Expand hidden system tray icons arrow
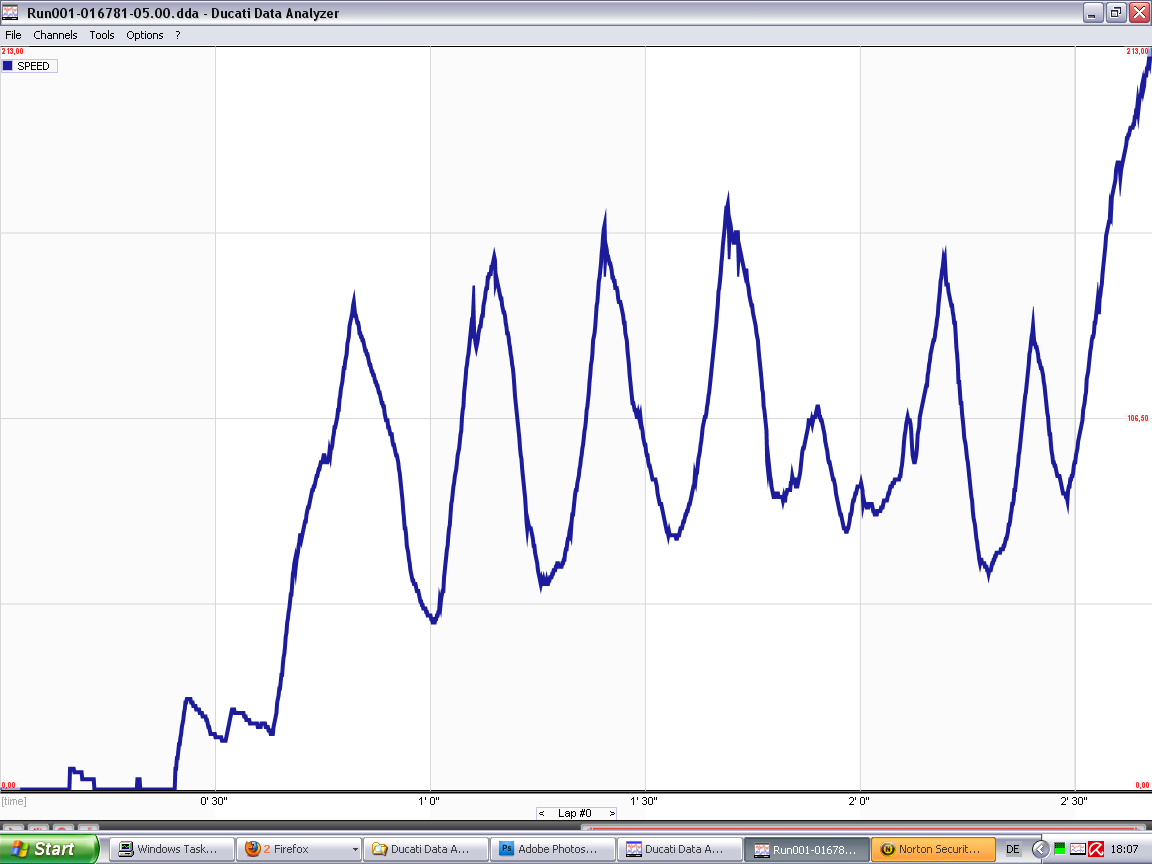This screenshot has height=864, width=1152. 1040,849
